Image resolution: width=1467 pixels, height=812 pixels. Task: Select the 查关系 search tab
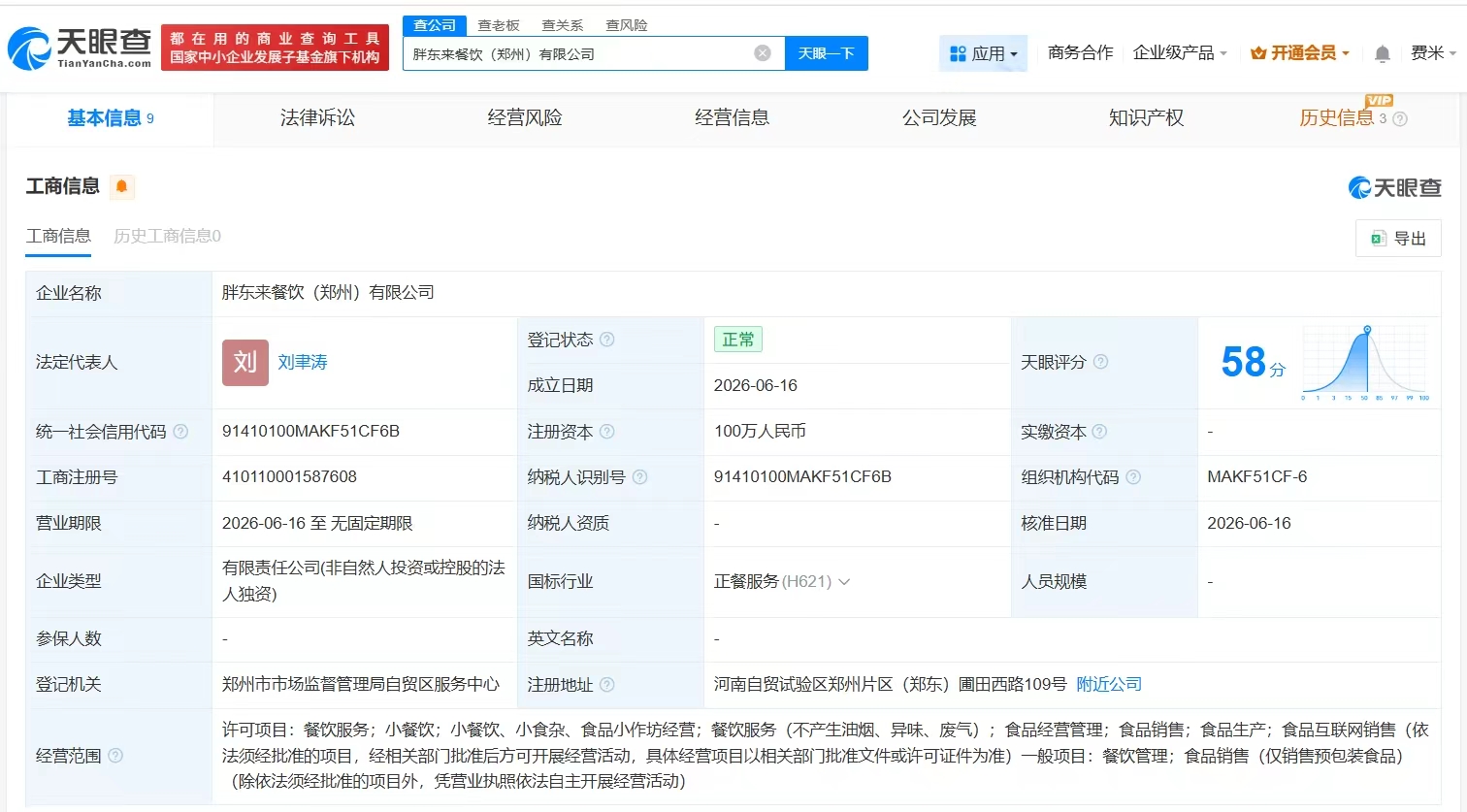point(563,25)
